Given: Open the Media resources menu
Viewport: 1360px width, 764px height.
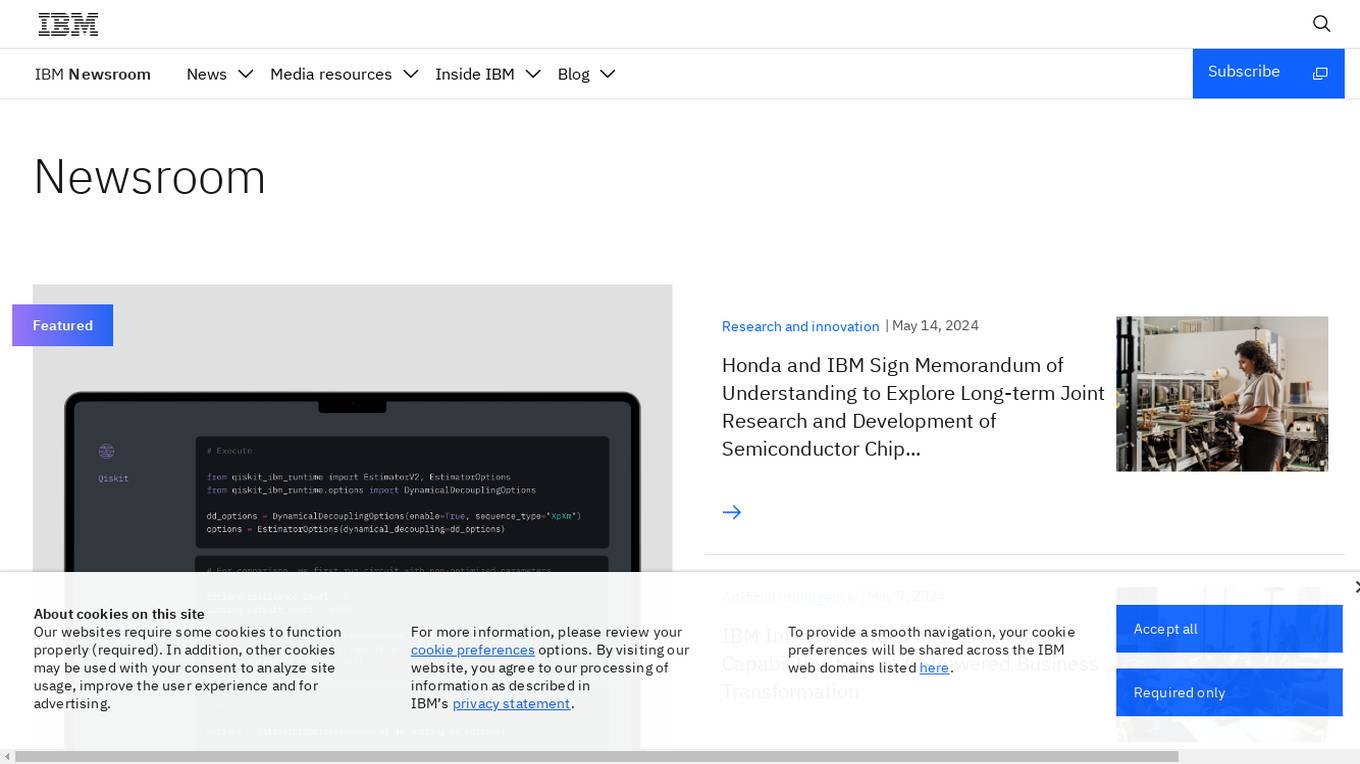Looking at the screenshot, I should pyautogui.click(x=331, y=74).
